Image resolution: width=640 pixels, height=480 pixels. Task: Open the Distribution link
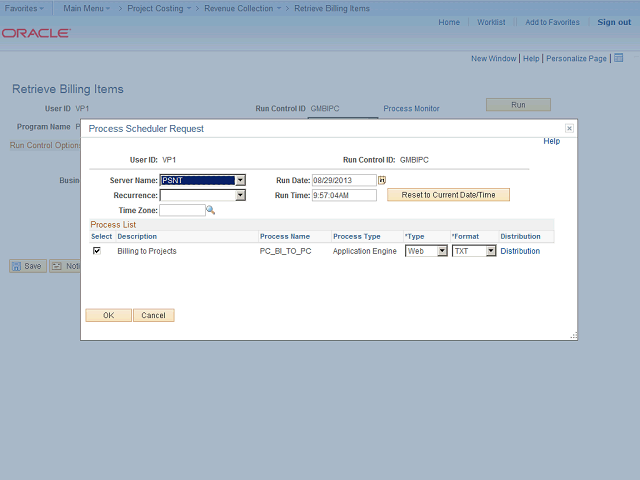click(x=520, y=251)
